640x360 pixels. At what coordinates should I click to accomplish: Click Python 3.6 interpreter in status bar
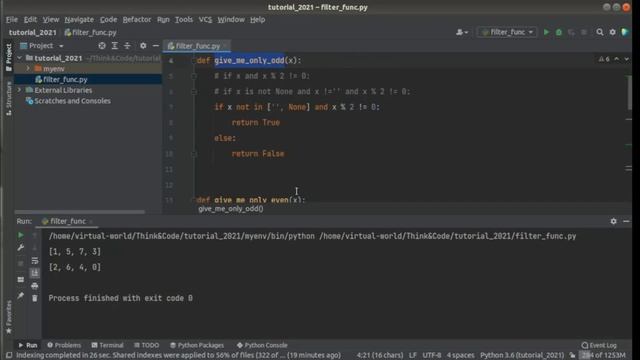point(522,355)
